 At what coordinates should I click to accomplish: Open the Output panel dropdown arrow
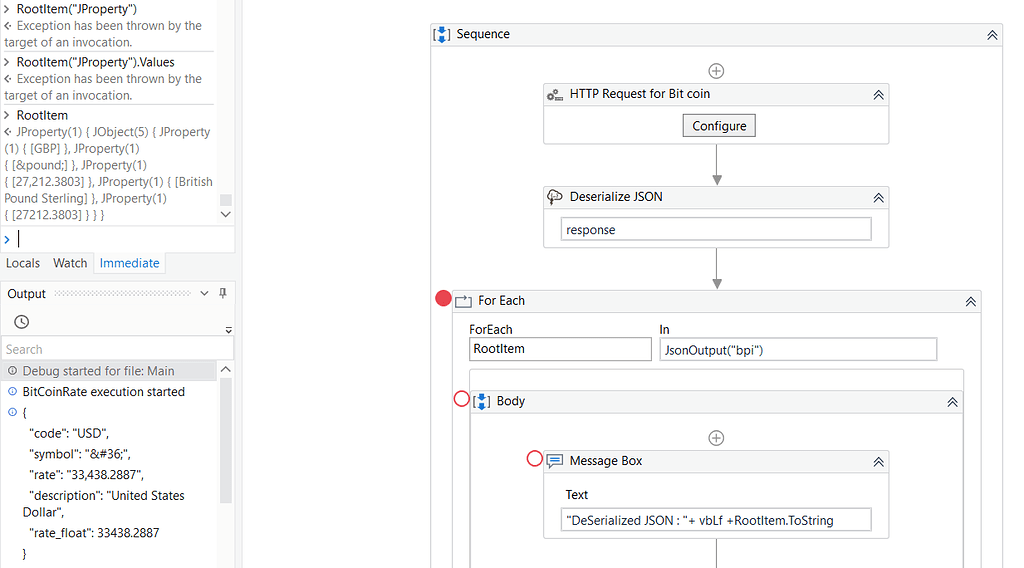tap(205, 294)
